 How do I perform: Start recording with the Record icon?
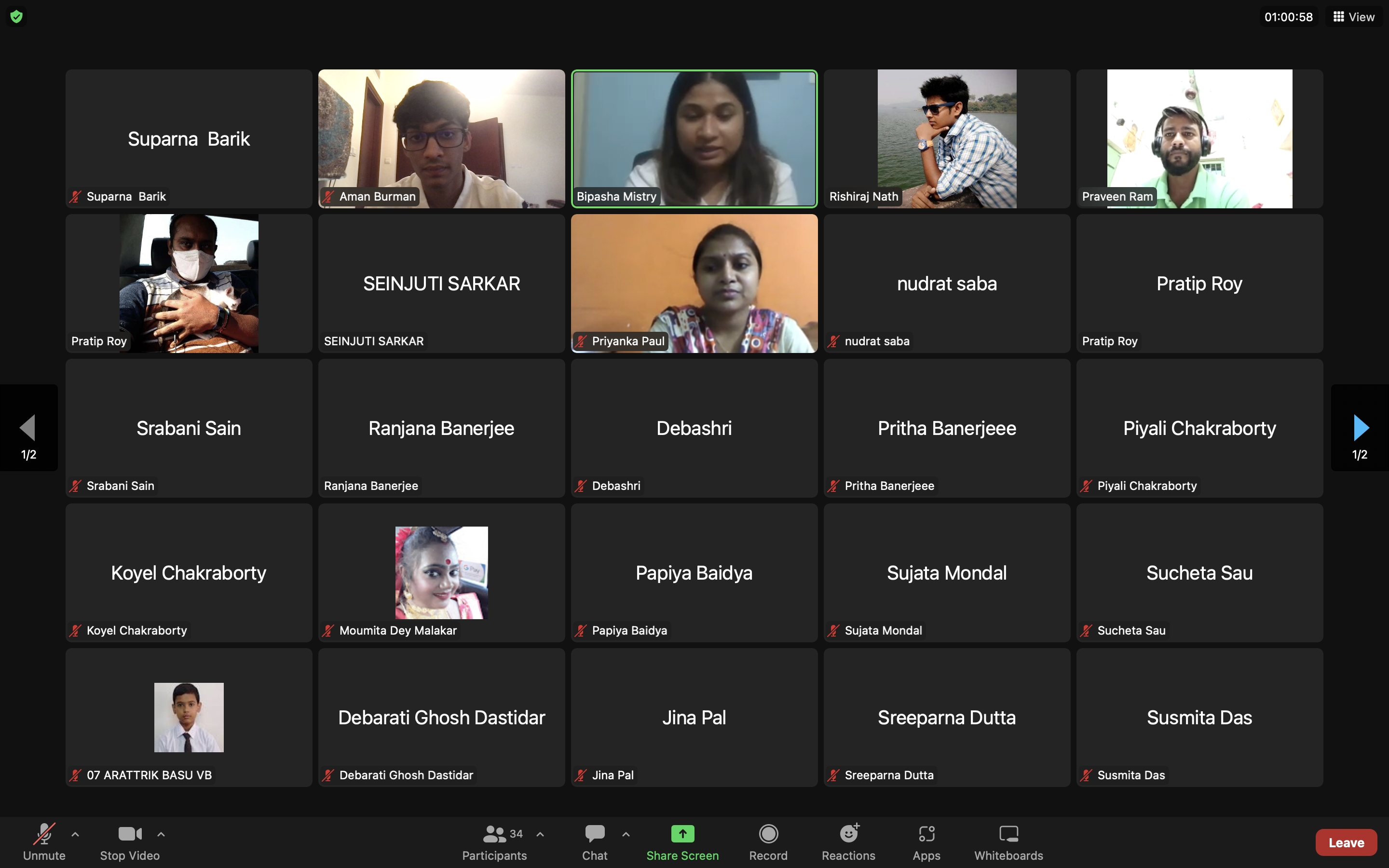pos(768,834)
